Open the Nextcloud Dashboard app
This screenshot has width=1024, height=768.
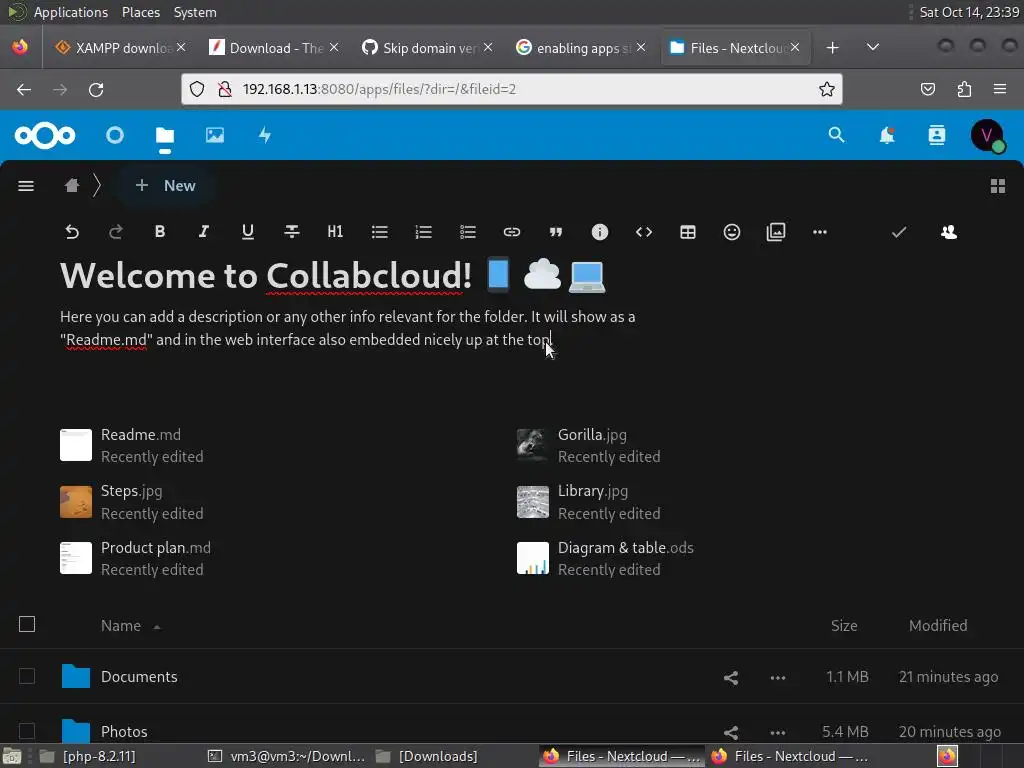pos(115,135)
